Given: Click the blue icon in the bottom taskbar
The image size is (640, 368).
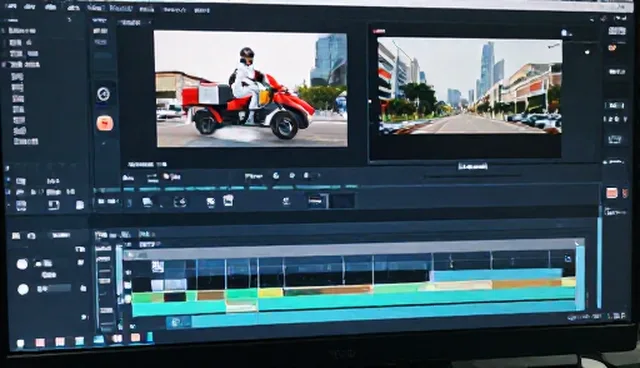Looking at the screenshot, I should [98, 339].
